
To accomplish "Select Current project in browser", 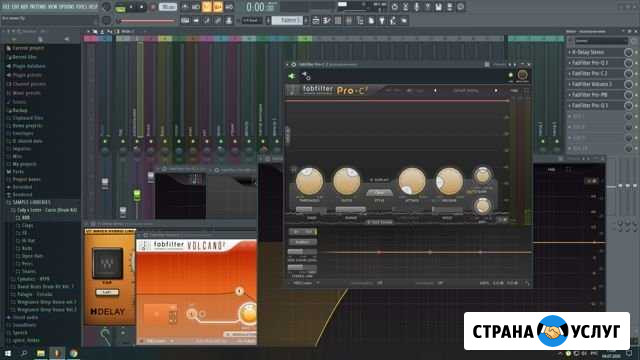I will pos(28,48).
